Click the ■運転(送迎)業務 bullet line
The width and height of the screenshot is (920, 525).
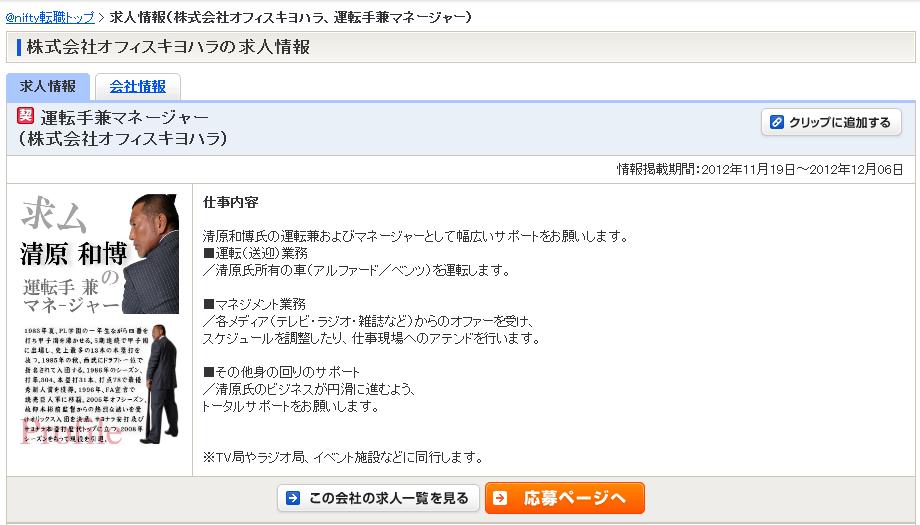(256, 253)
